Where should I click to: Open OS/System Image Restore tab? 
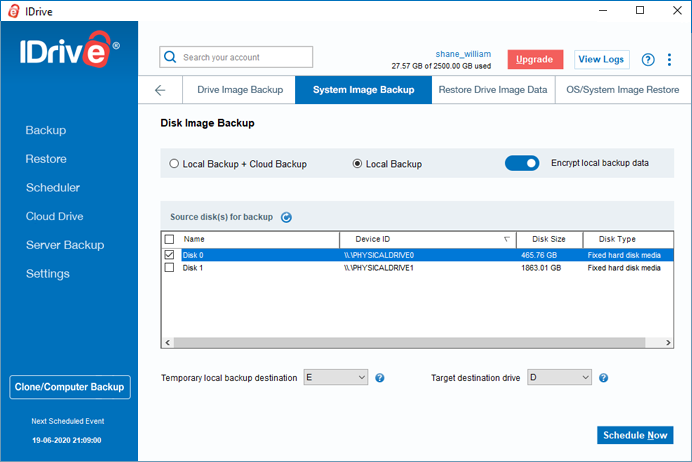pos(623,90)
